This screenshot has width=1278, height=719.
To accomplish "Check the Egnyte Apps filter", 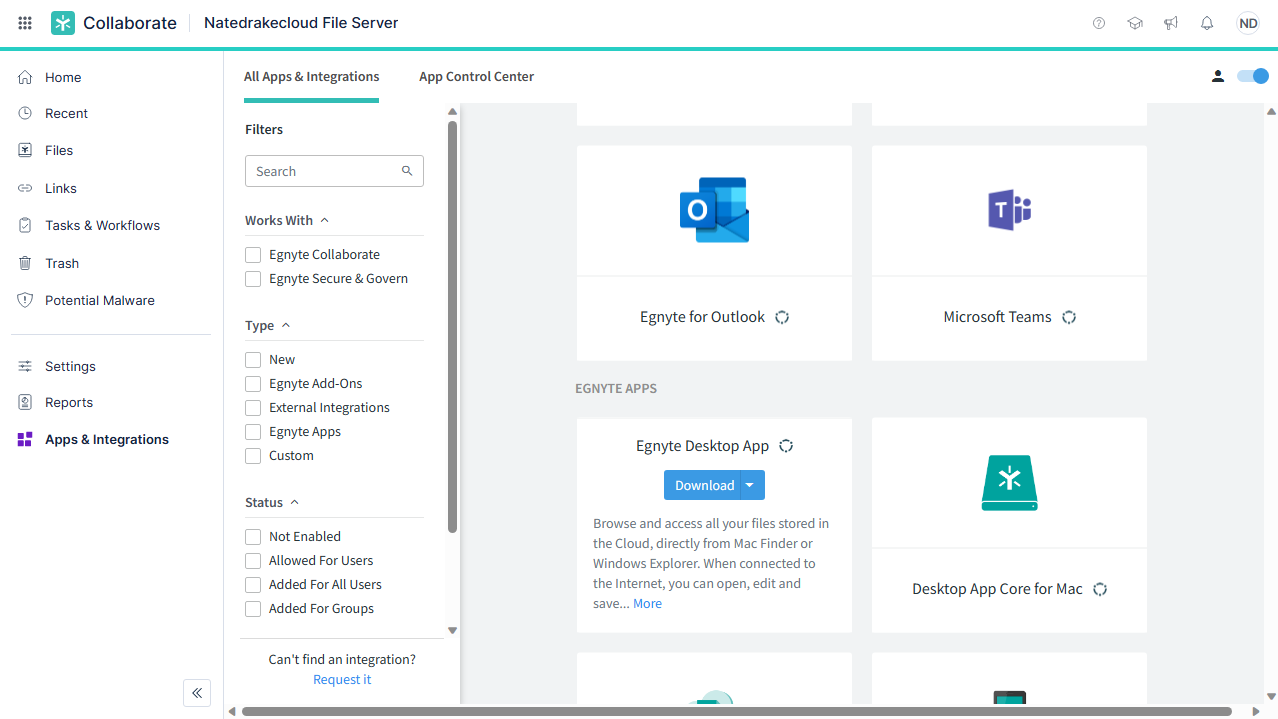I will tap(253, 432).
